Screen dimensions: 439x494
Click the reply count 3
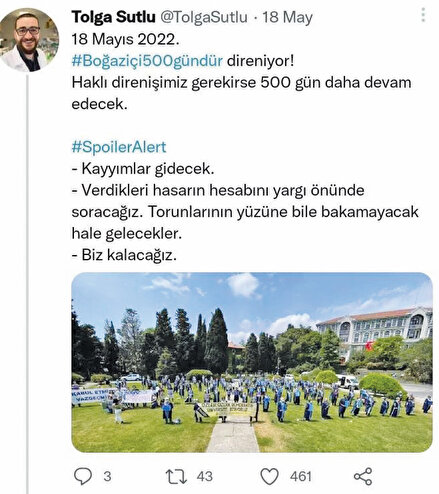107,476
